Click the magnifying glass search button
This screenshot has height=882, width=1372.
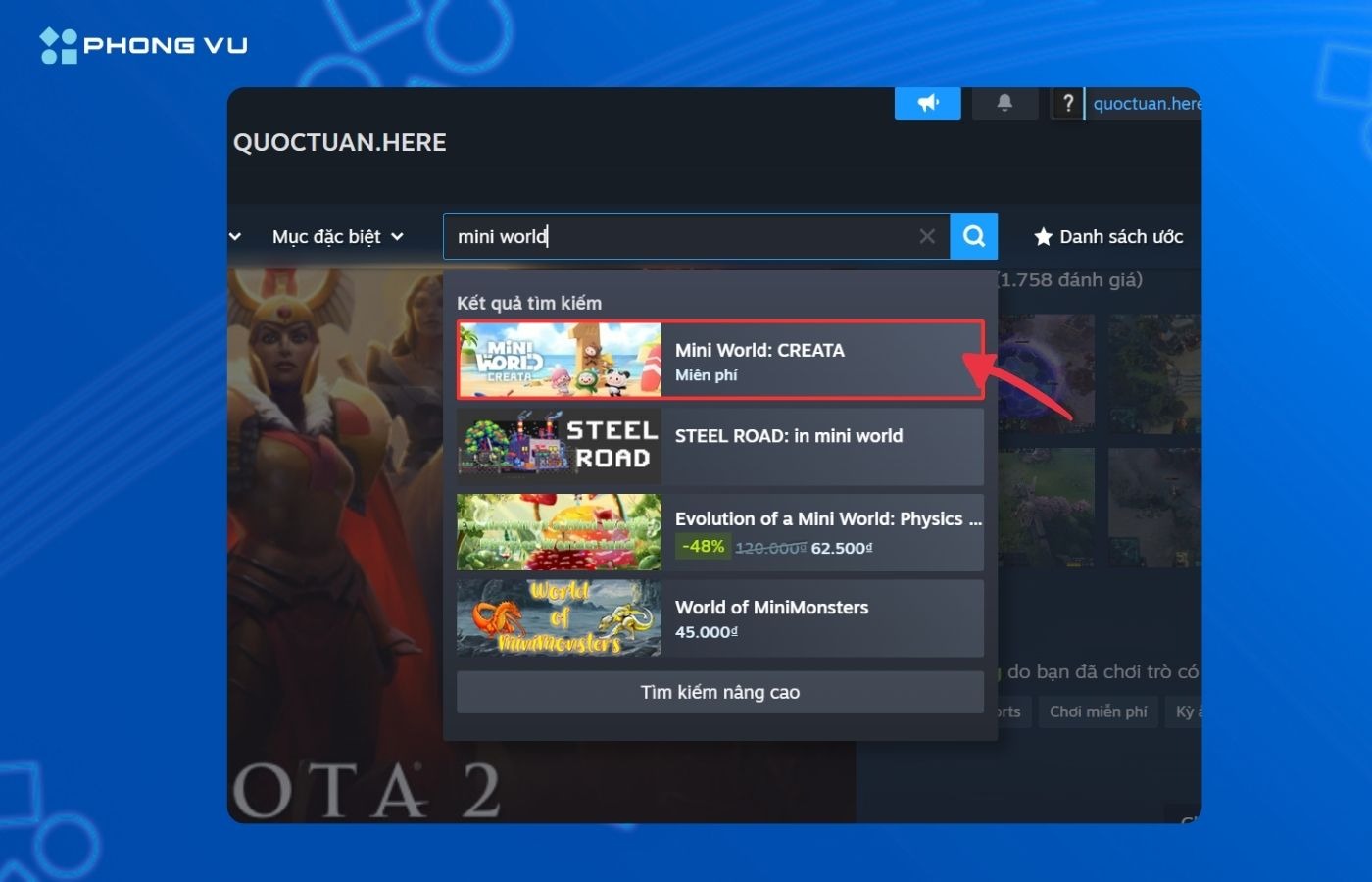tap(974, 236)
